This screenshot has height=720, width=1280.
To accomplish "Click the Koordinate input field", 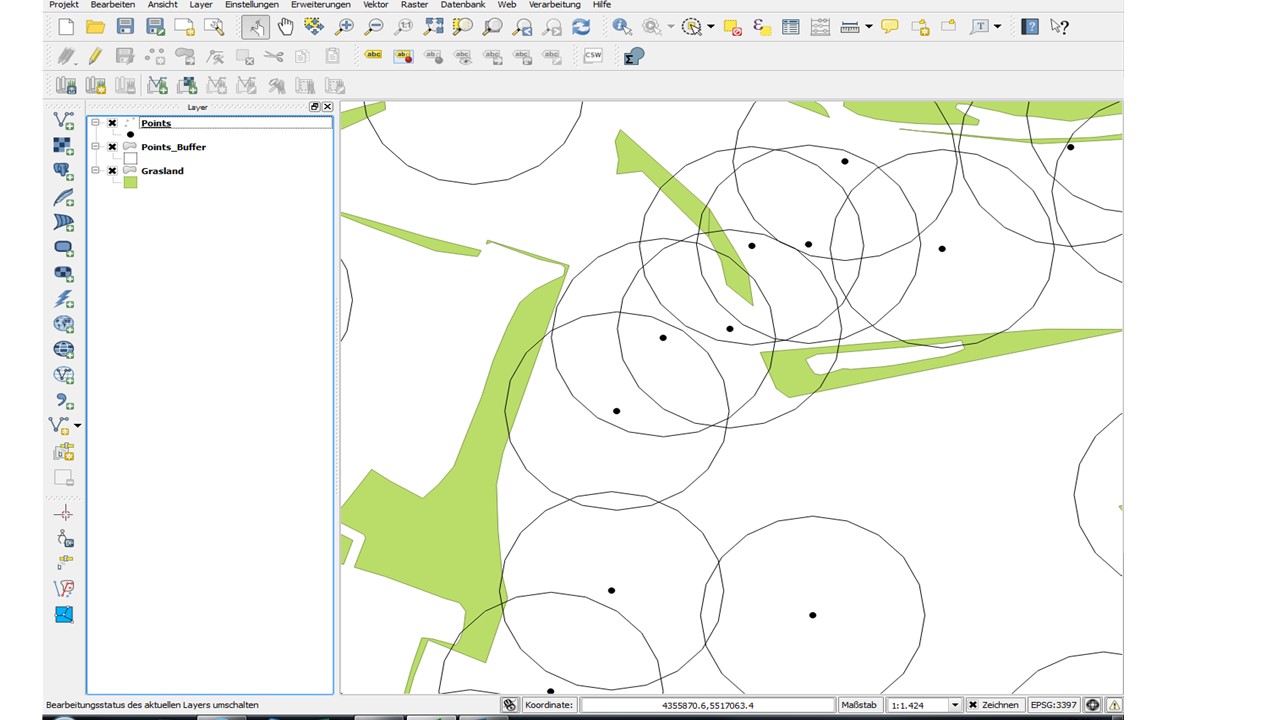I will 707,705.
